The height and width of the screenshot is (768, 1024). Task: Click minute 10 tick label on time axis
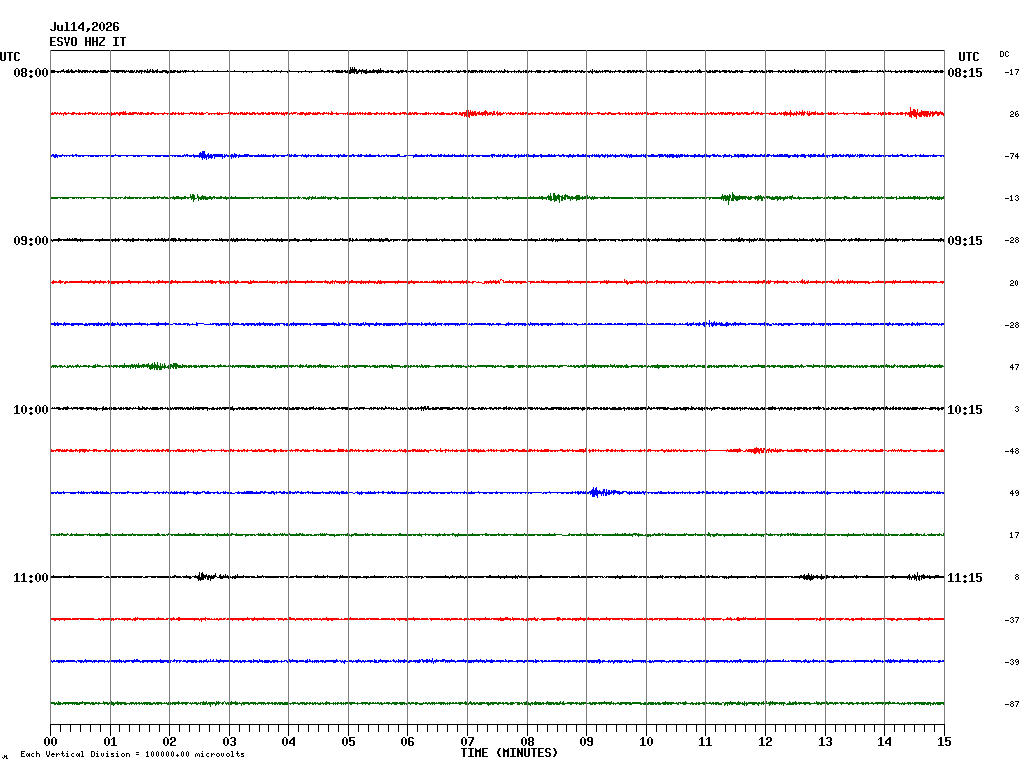tap(646, 741)
